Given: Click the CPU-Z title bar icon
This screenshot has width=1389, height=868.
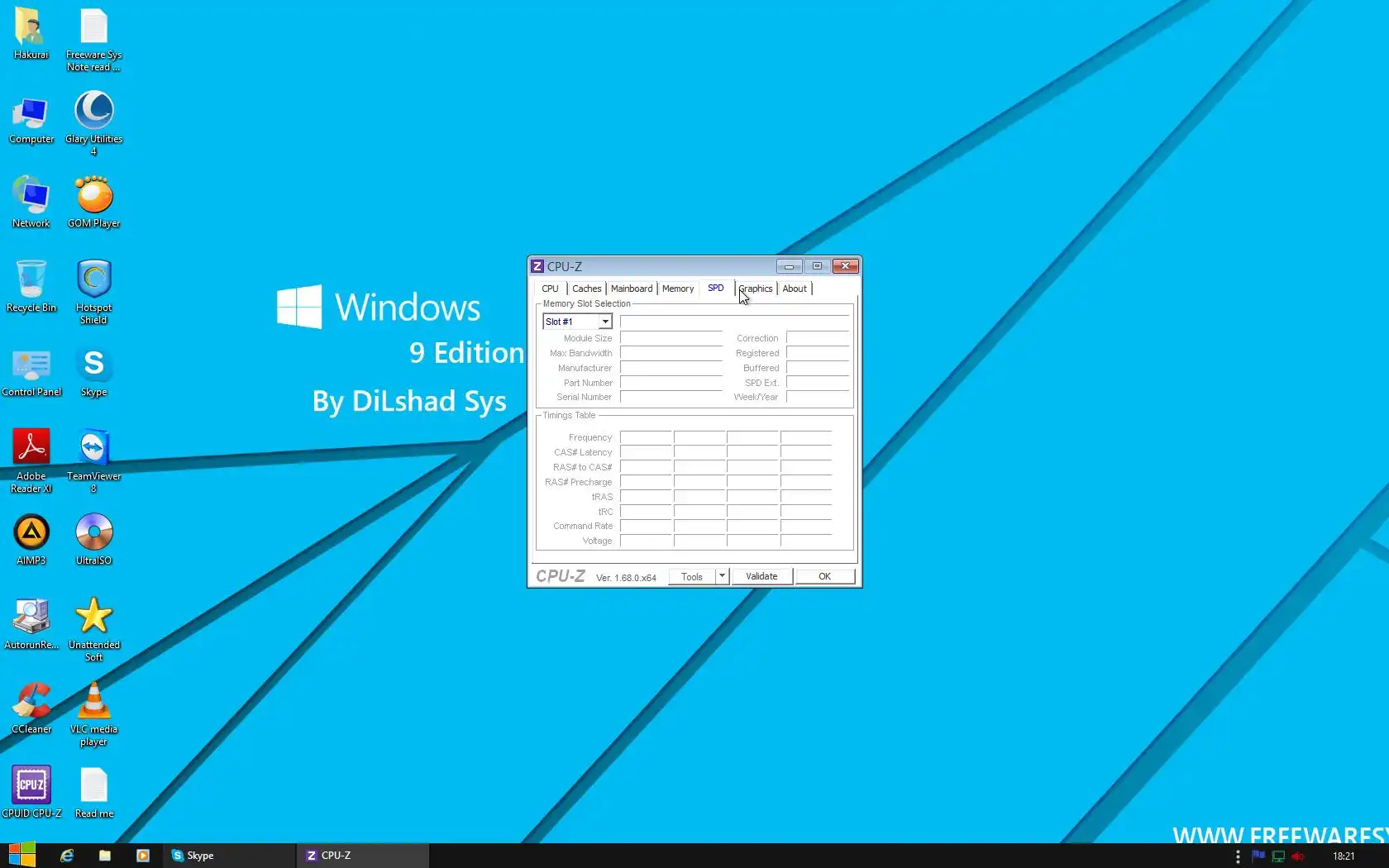Looking at the screenshot, I should pyautogui.click(x=537, y=266).
